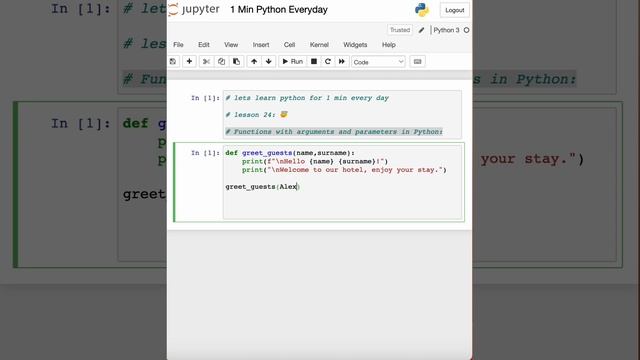Open the Insert menu
Viewport: 640px width, 360px height.
pos(261,45)
